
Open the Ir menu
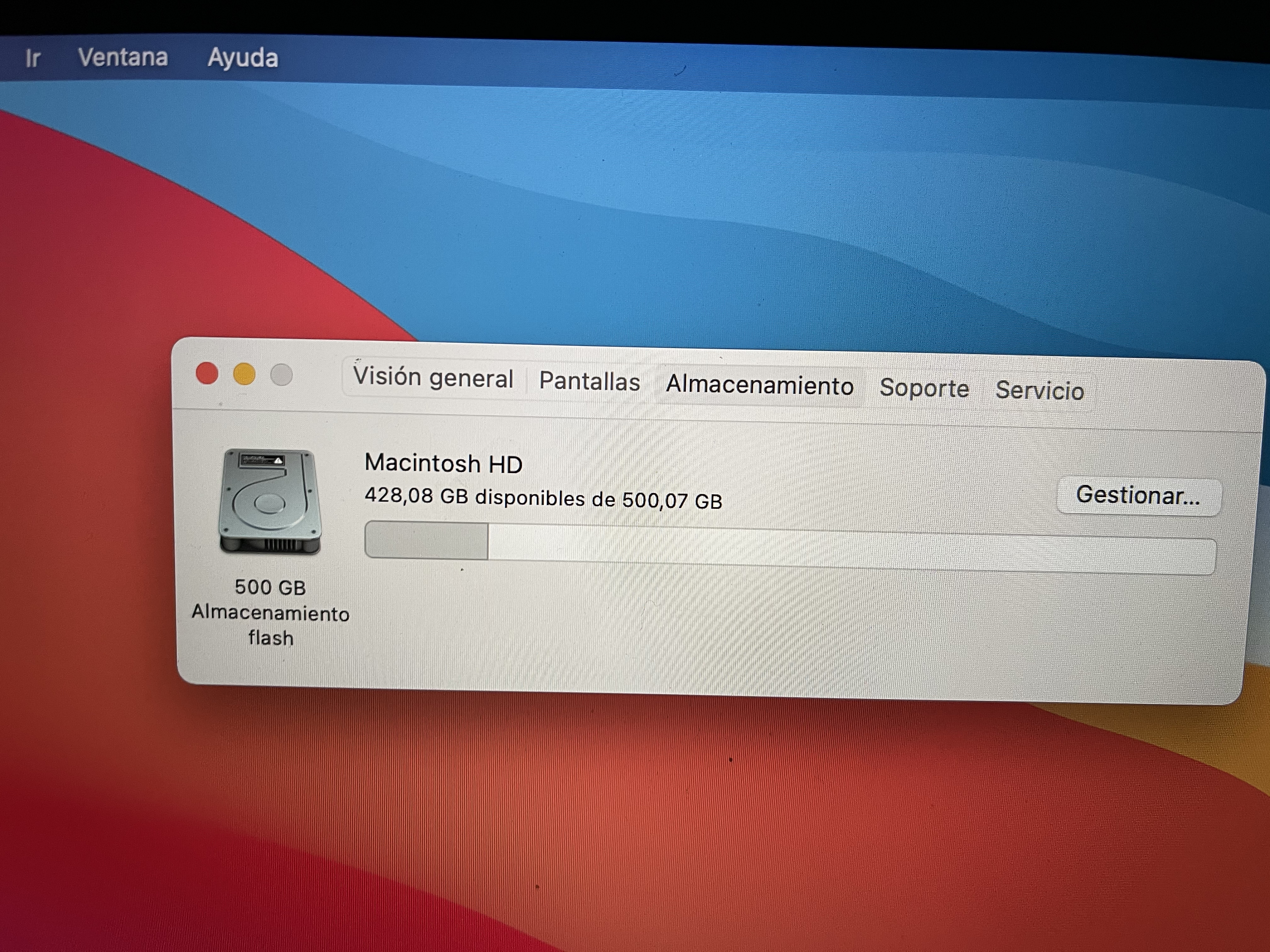tap(32, 58)
